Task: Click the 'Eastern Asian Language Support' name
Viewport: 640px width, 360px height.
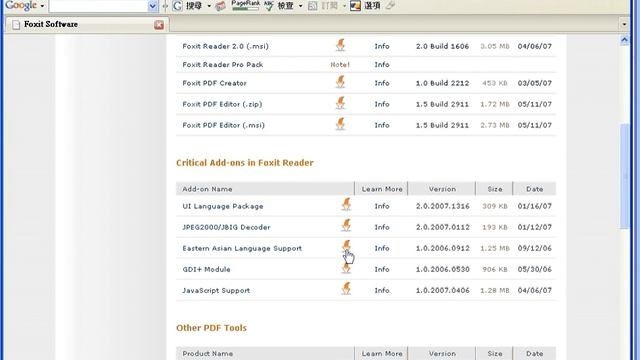Action: click(242, 248)
